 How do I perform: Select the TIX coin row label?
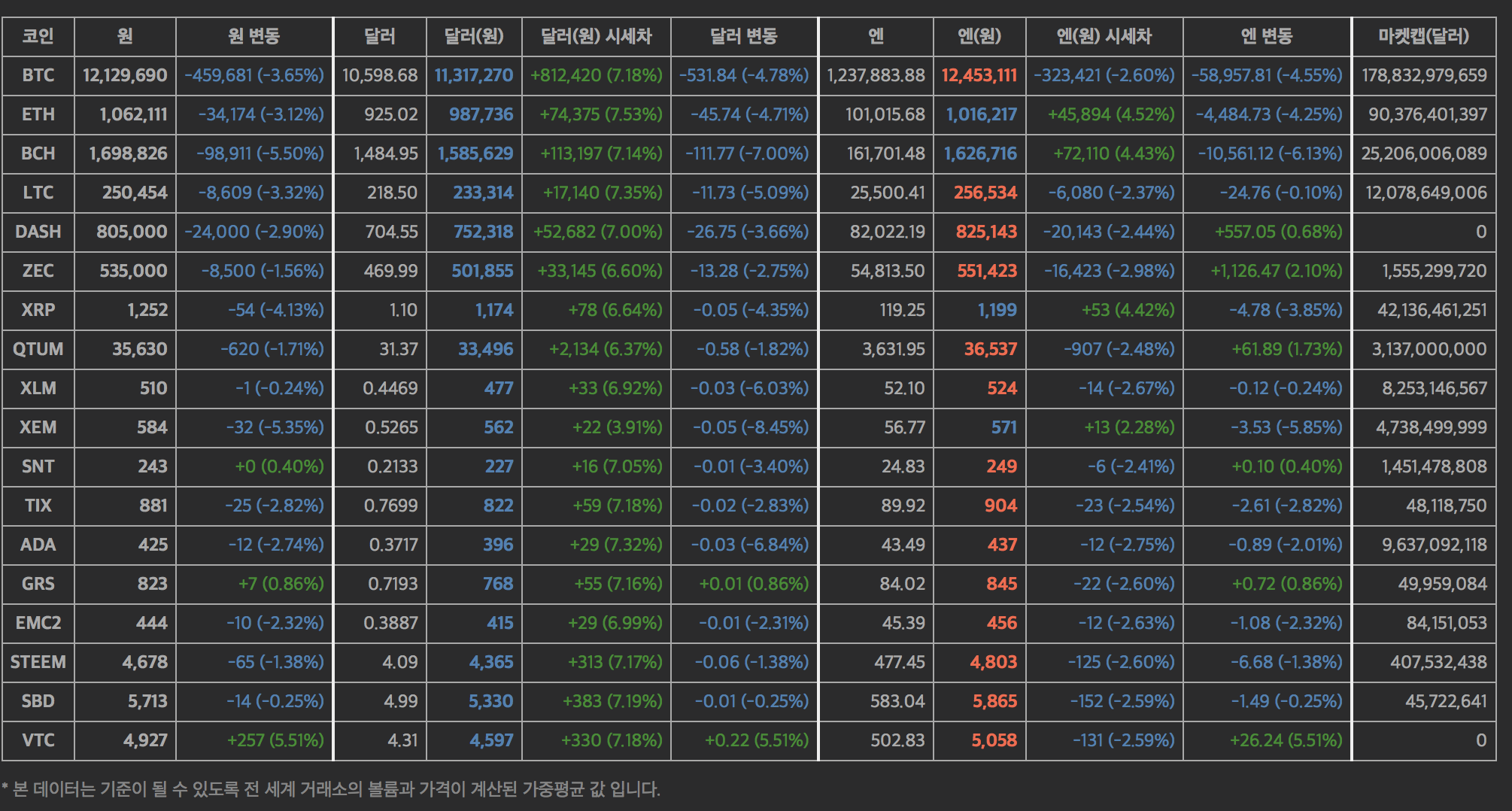38,506
